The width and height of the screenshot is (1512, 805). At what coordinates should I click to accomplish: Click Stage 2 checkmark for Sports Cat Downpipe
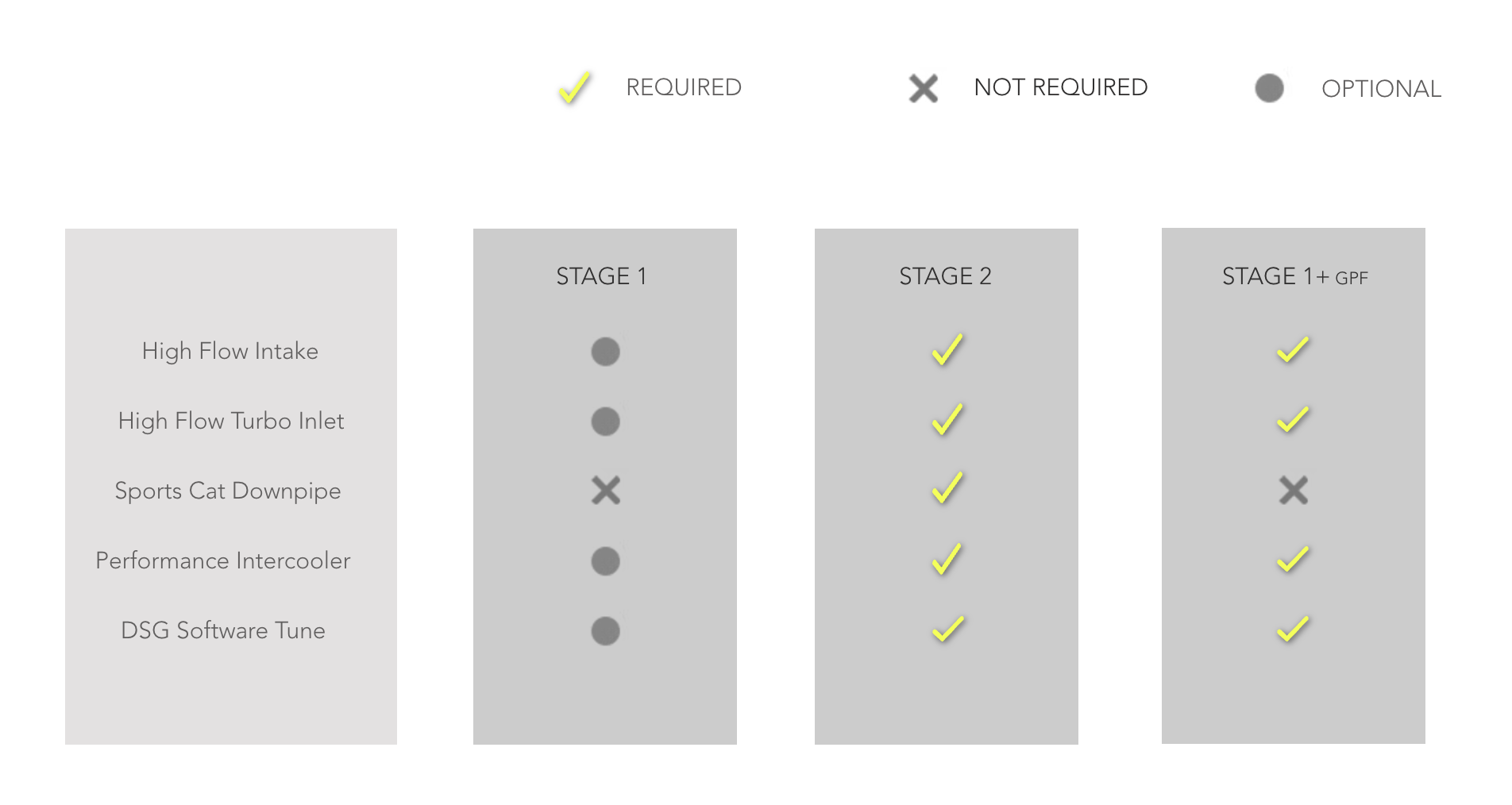[947, 489]
